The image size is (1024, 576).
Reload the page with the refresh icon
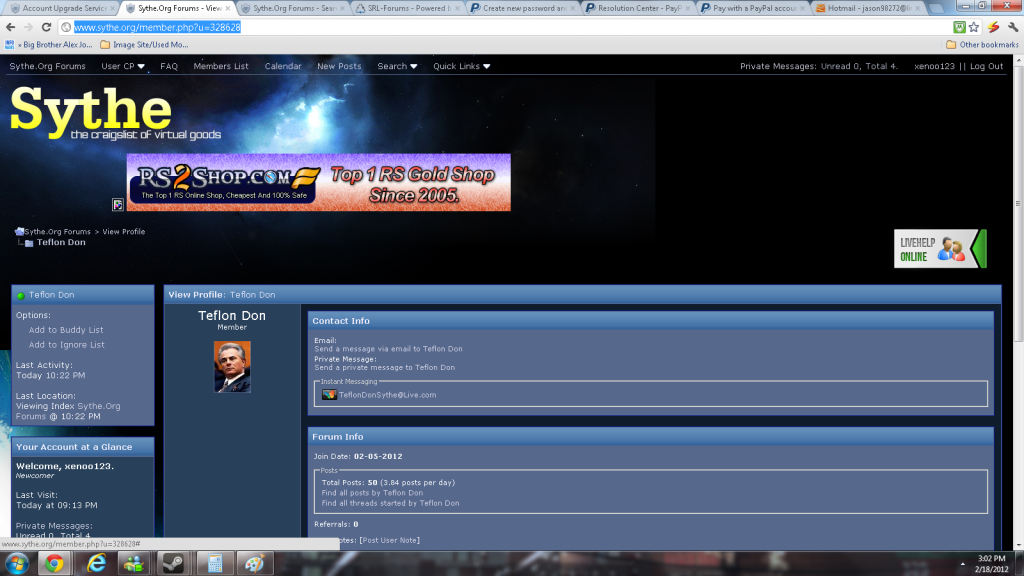[46, 27]
